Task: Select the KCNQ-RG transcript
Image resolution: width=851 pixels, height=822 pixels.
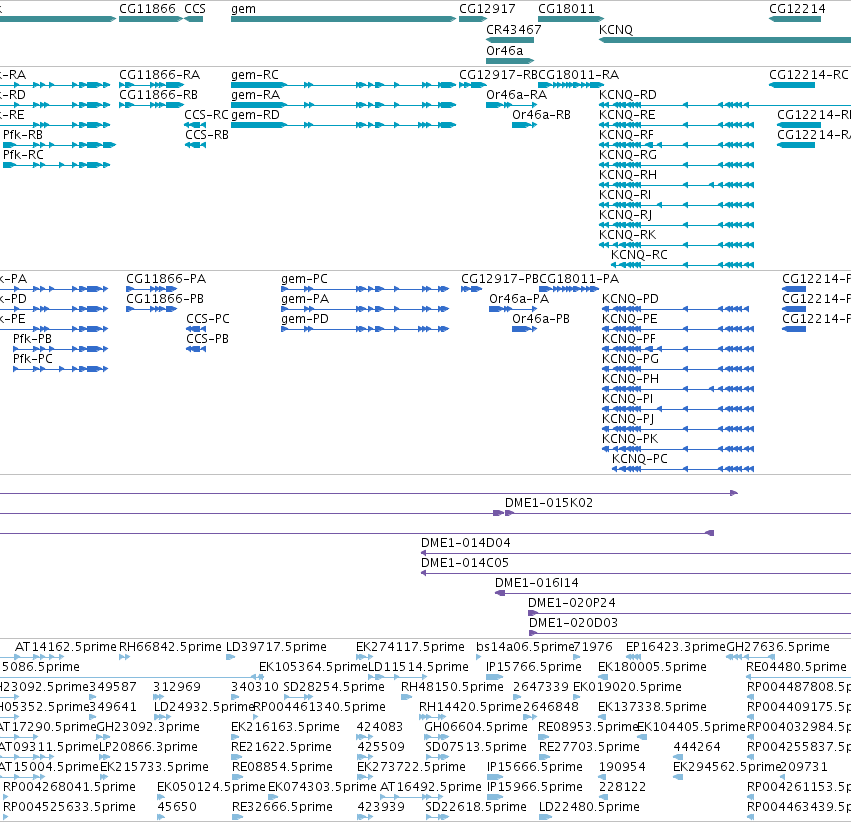Action: [x=676, y=165]
